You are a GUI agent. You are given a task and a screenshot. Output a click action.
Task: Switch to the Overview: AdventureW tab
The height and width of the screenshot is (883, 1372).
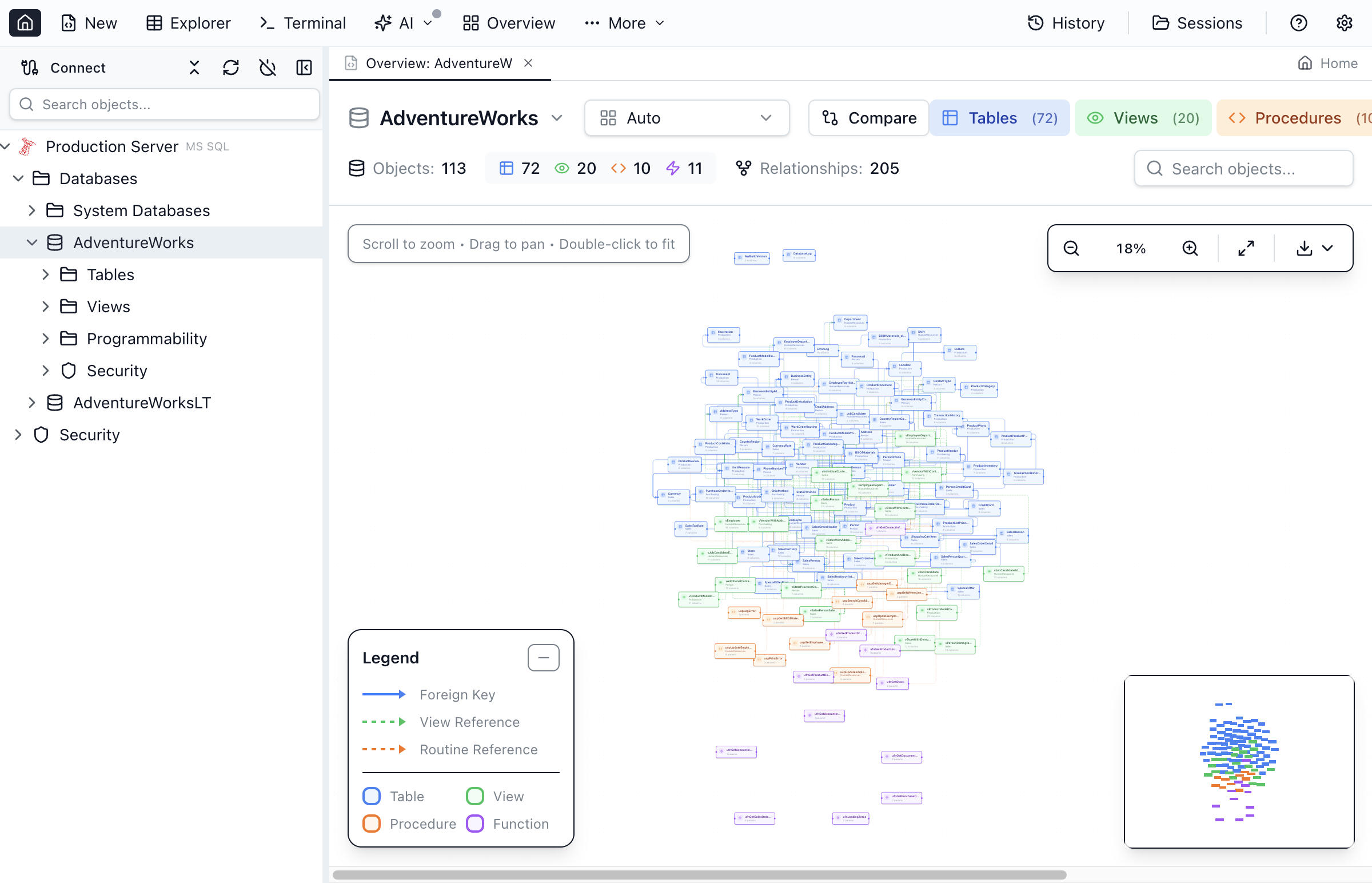(x=439, y=63)
